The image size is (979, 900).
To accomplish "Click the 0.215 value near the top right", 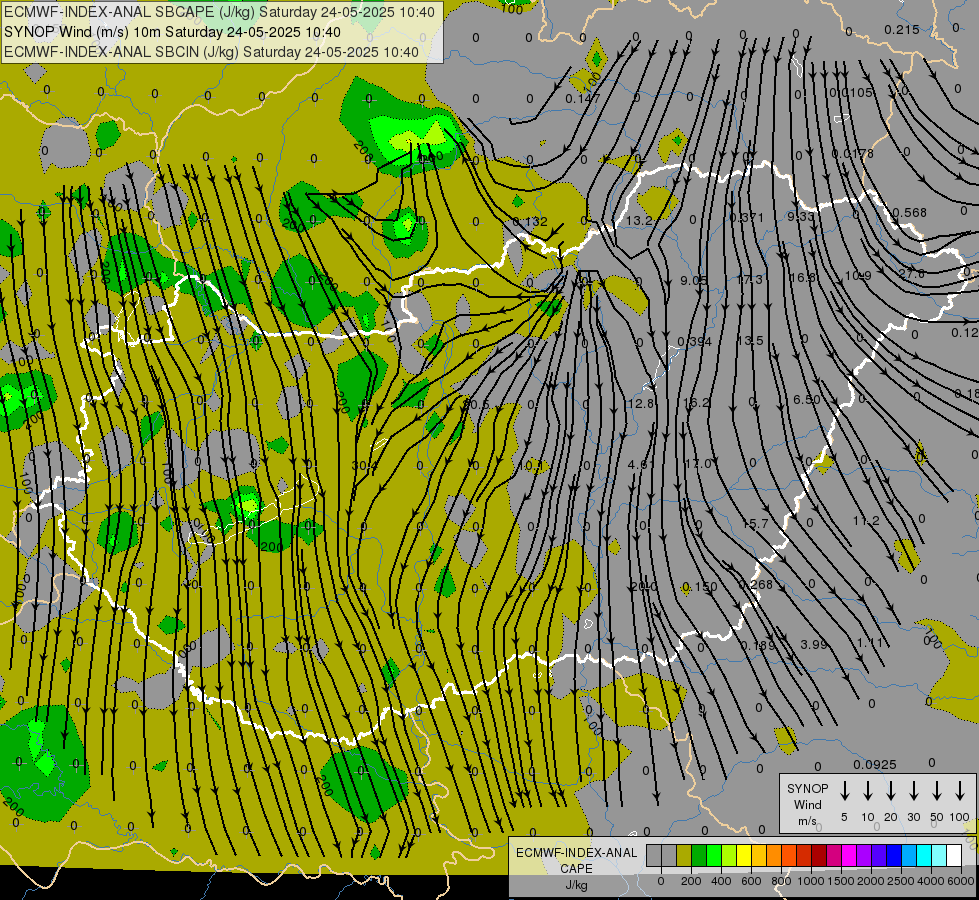I will coord(902,29).
